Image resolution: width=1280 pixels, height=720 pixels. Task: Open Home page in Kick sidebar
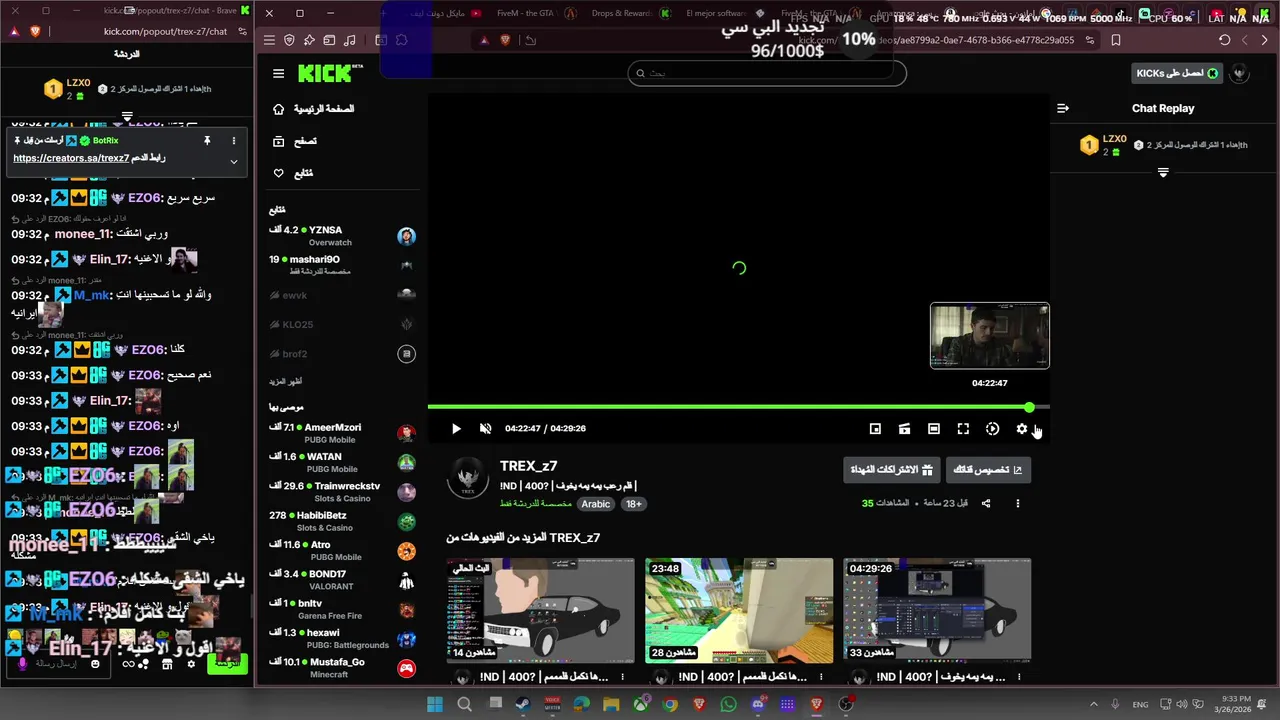[x=313, y=108]
